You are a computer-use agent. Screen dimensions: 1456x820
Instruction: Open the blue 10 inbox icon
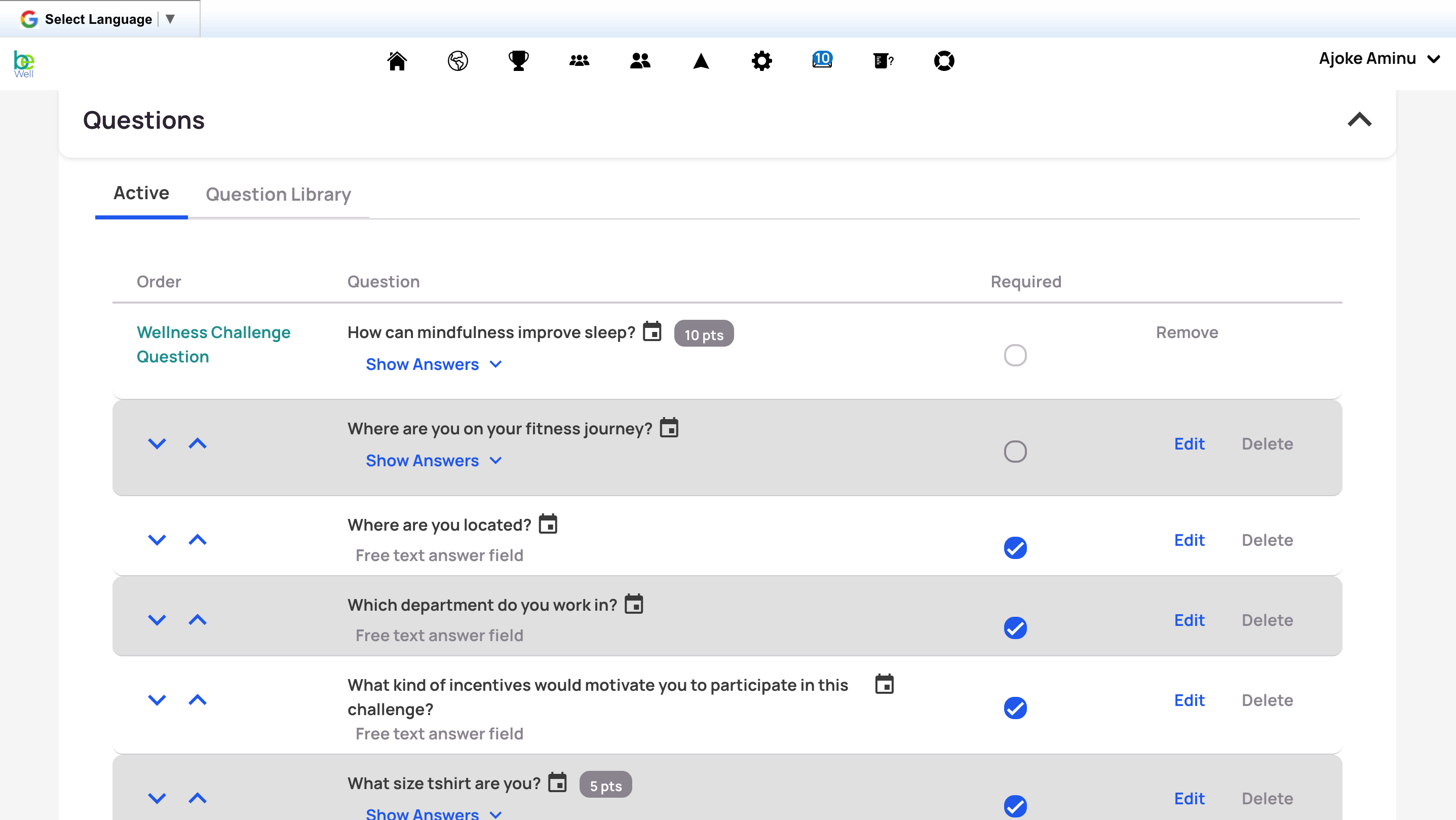[822, 59]
